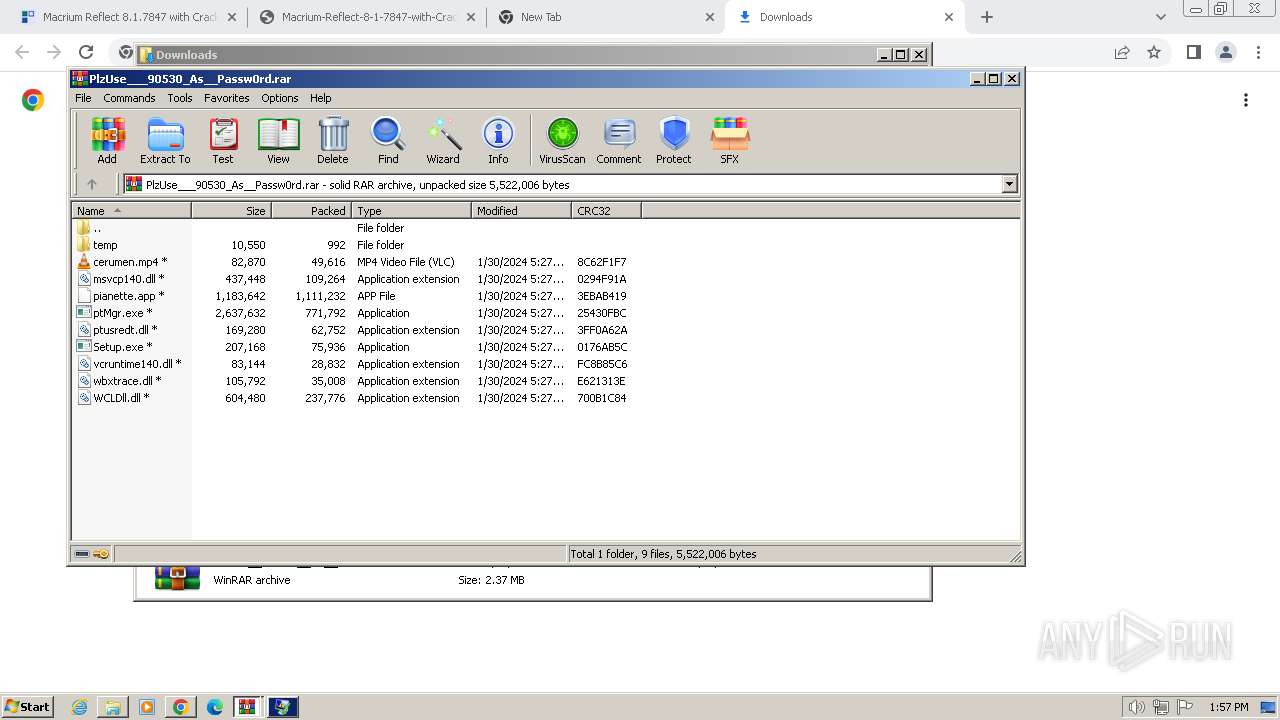Open Internet Explorer from taskbar

pyautogui.click(x=80, y=707)
